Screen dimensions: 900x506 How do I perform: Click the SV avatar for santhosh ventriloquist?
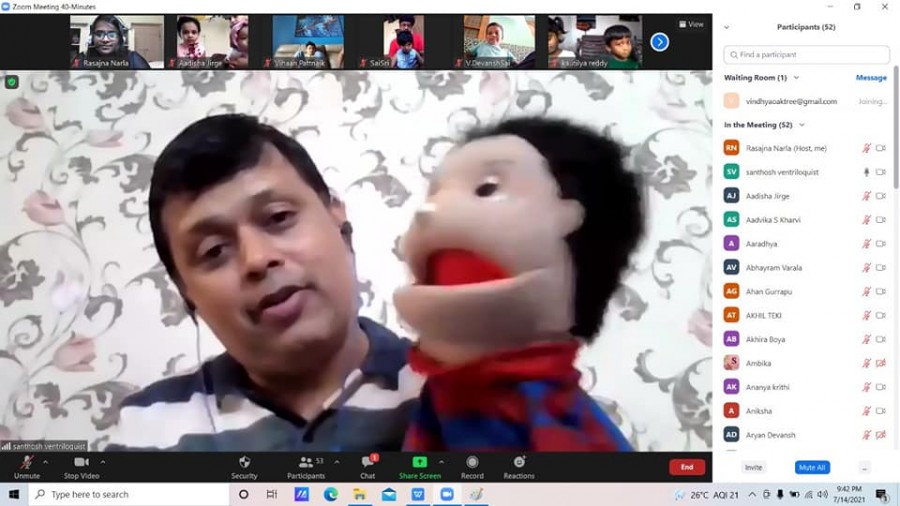pos(731,172)
